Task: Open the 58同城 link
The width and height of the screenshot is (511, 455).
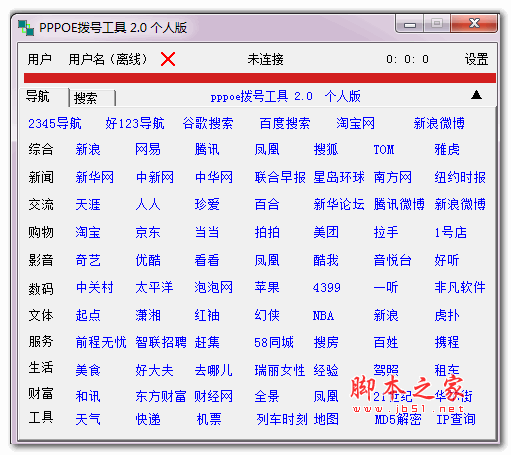Action: pos(274,342)
